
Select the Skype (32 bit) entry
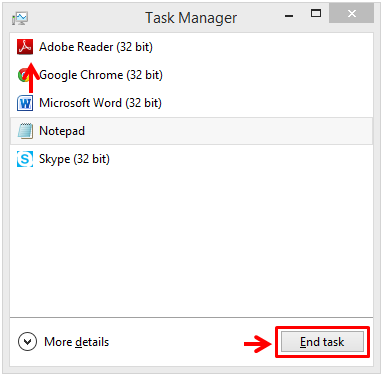pyautogui.click(x=191, y=159)
